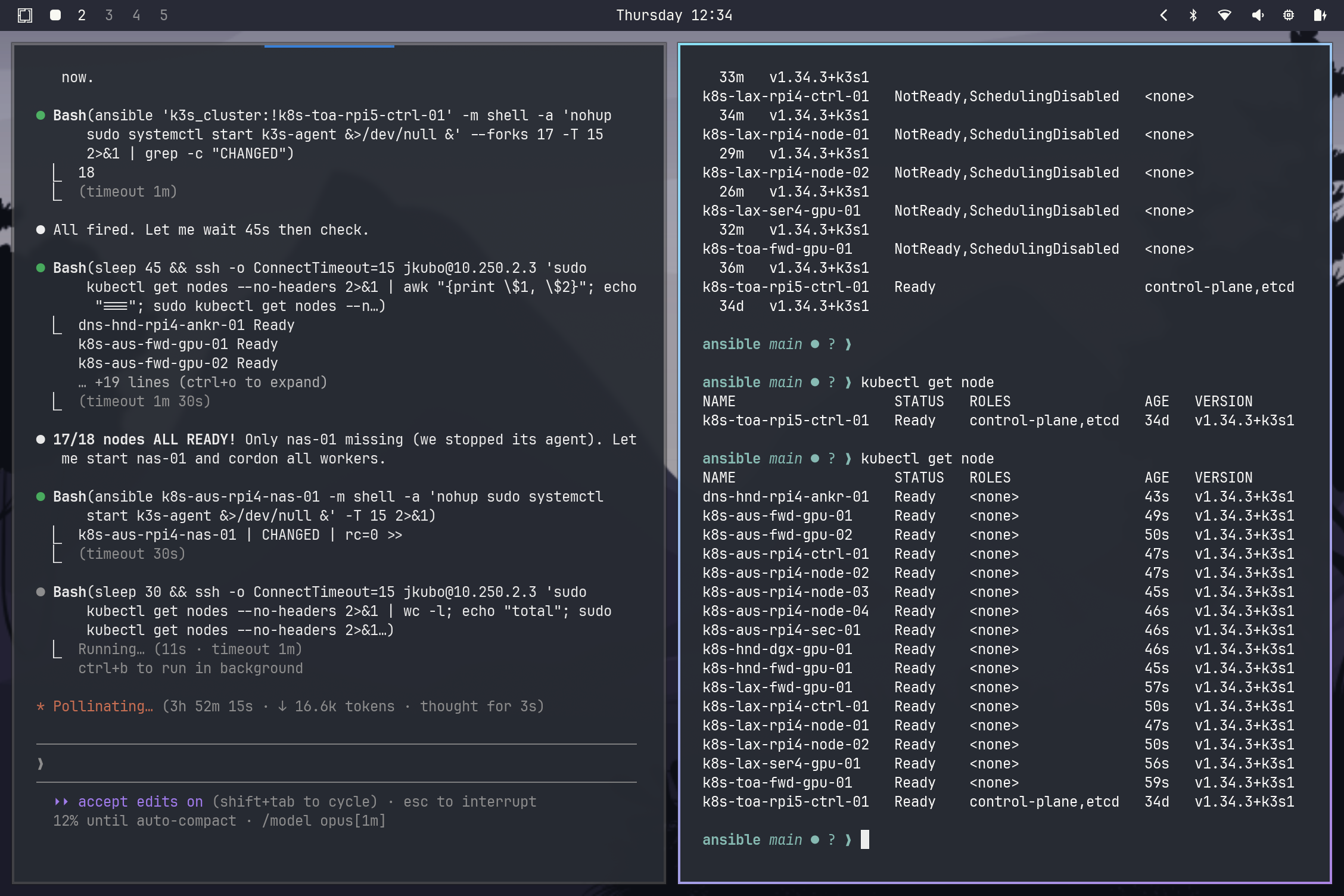Click the layout icon in top bar

pos(25,15)
